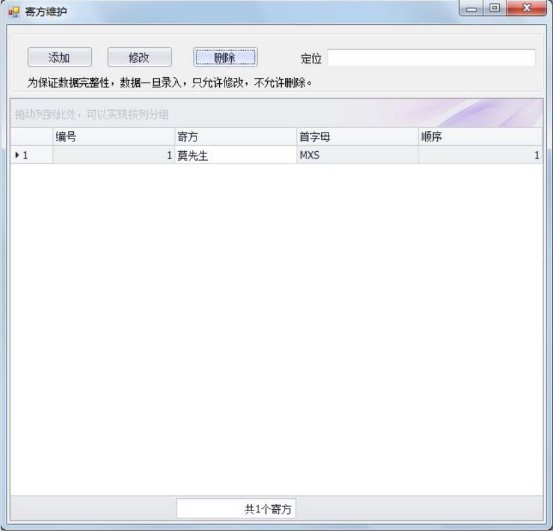This screenshot has height=531, width=553.
Task: Sort by the 顺序 column header
Action: 480,137
